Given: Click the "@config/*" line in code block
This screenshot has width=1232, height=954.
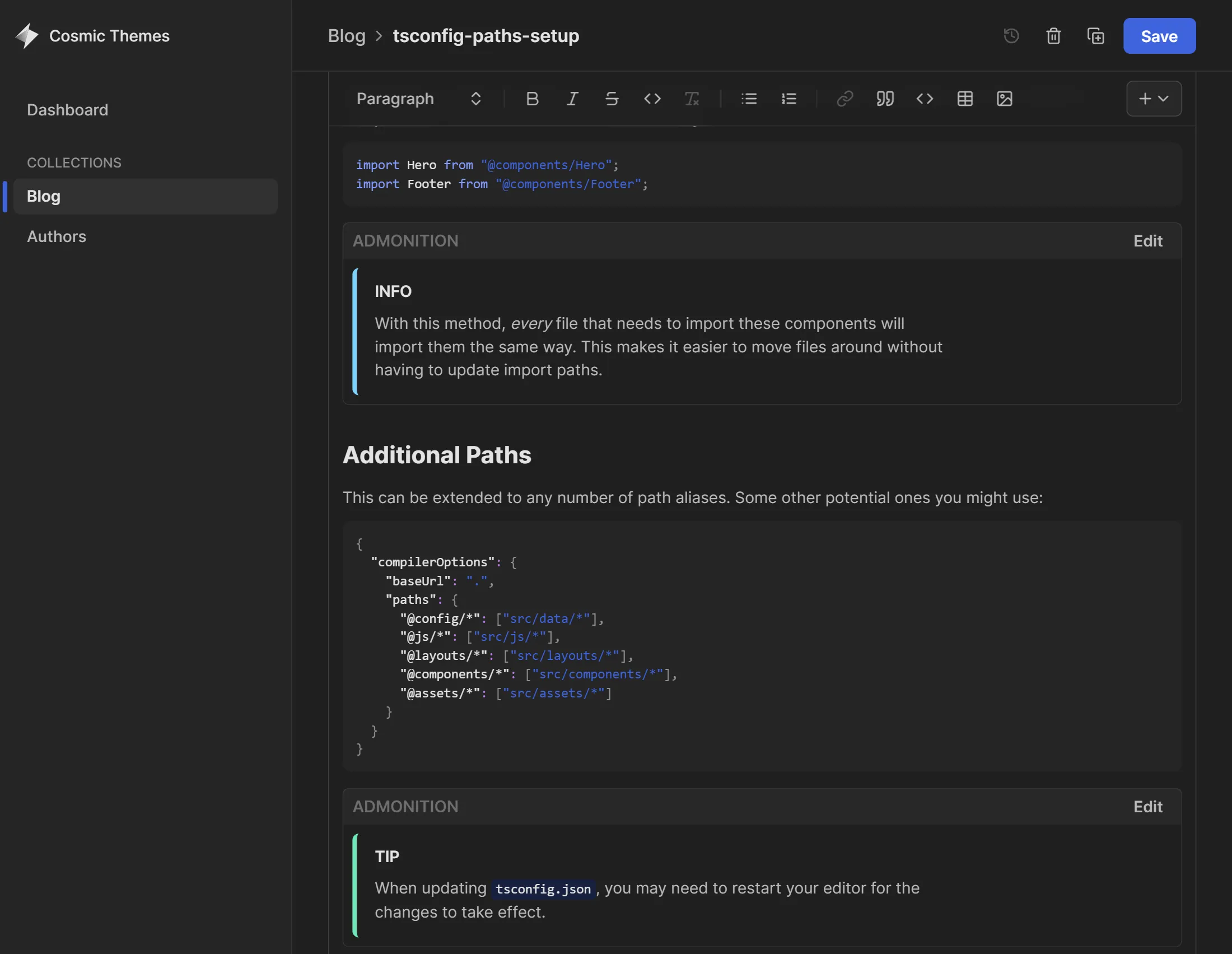Looking at the screenshot, I should coord(502,618).
